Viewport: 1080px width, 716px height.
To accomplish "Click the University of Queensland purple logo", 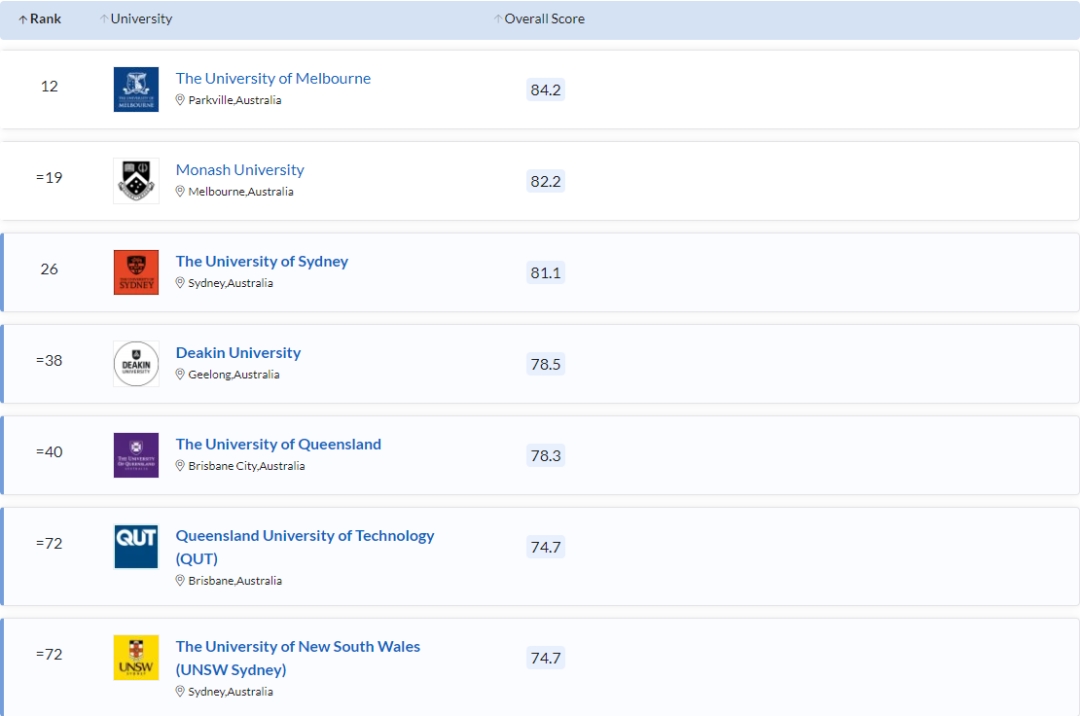I will click(x=136, y=455).
